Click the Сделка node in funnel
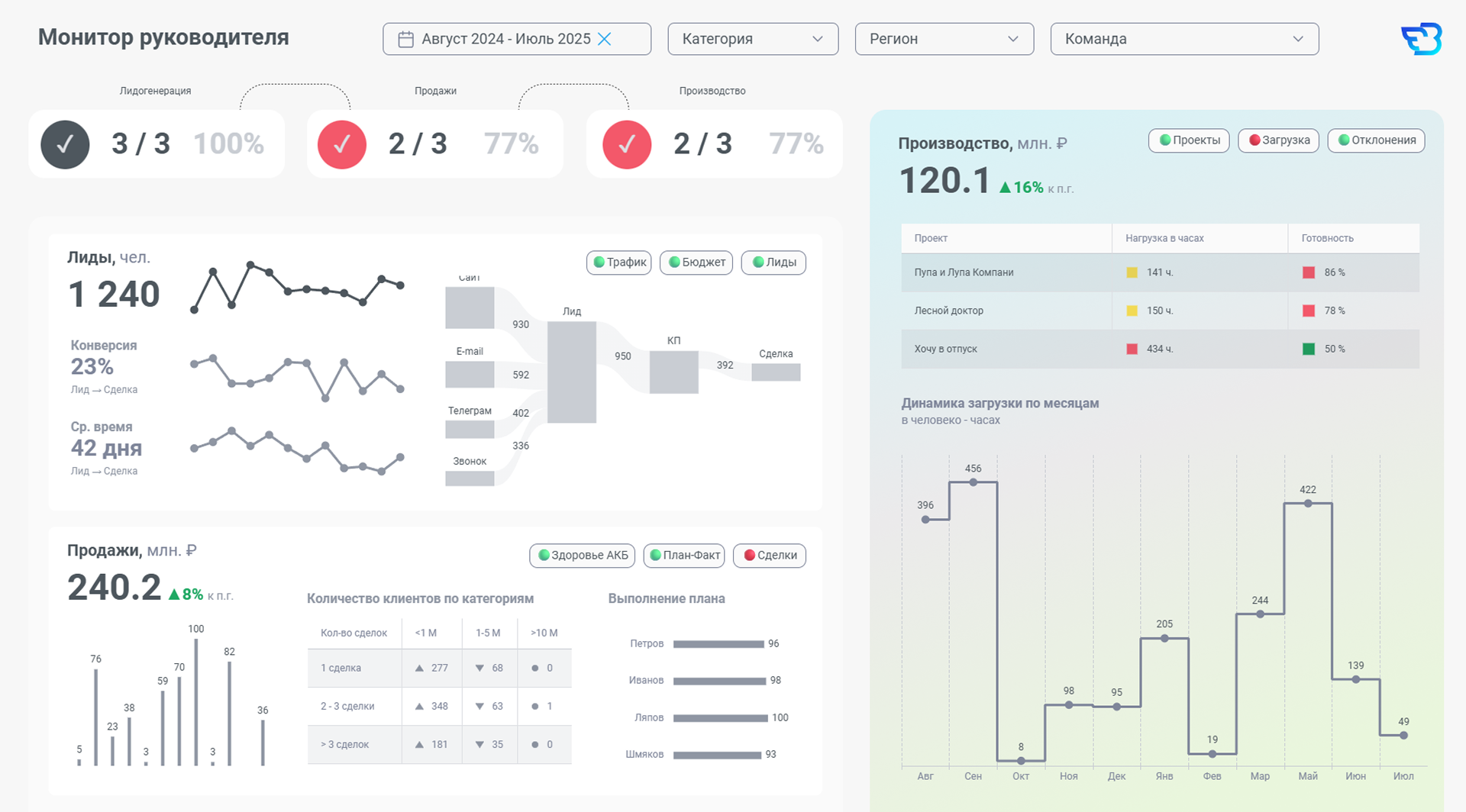Image resolution: width=1466 pixels, height=812 pixels. tap(776, 372)
